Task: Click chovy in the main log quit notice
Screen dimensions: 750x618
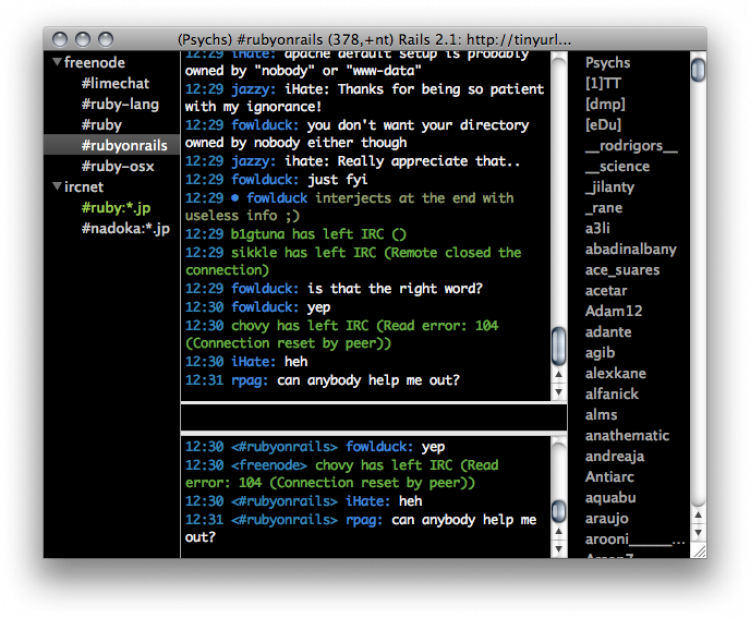Action: (250, 326)
